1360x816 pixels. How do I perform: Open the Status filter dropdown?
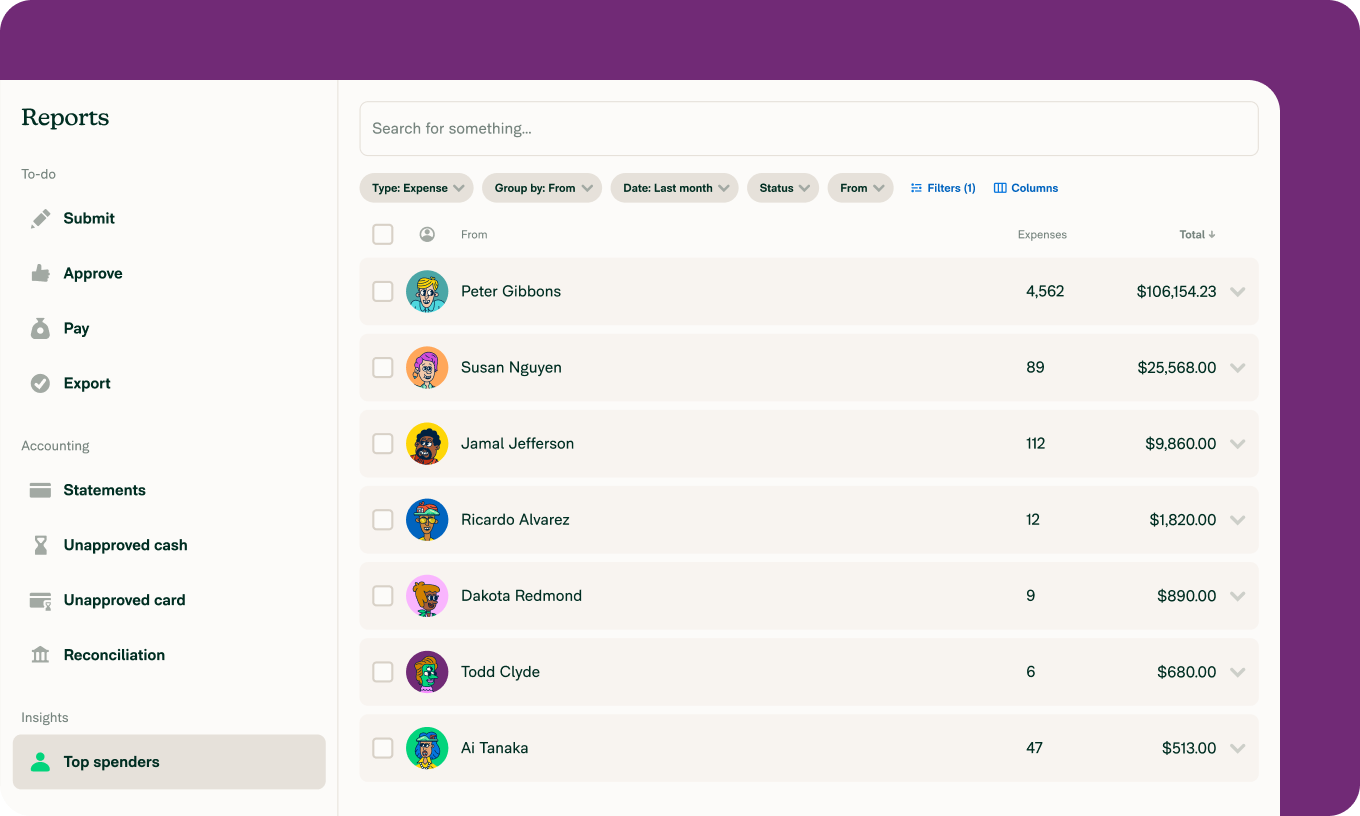(783, 187)
